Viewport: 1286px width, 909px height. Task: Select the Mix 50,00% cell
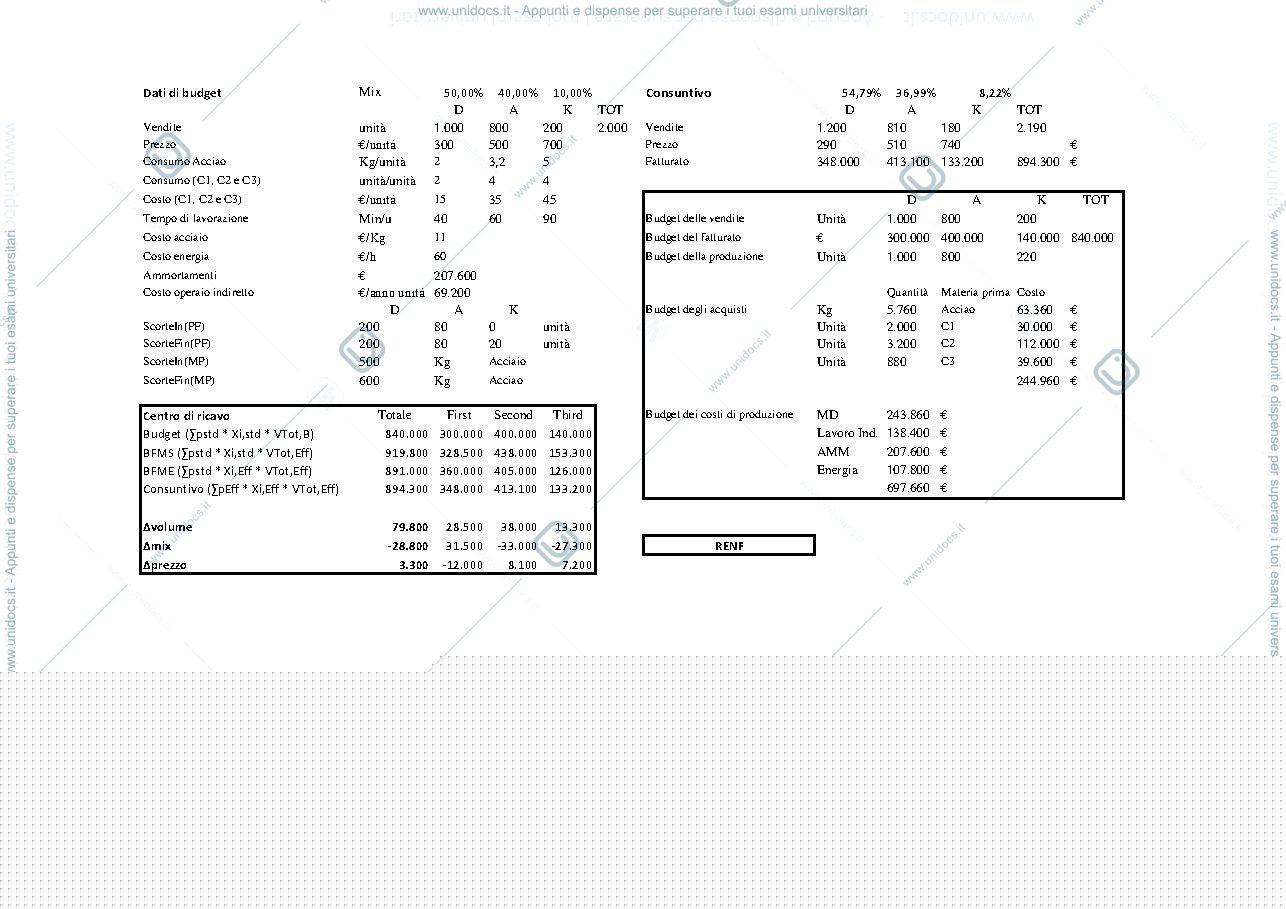pos(464,93)
